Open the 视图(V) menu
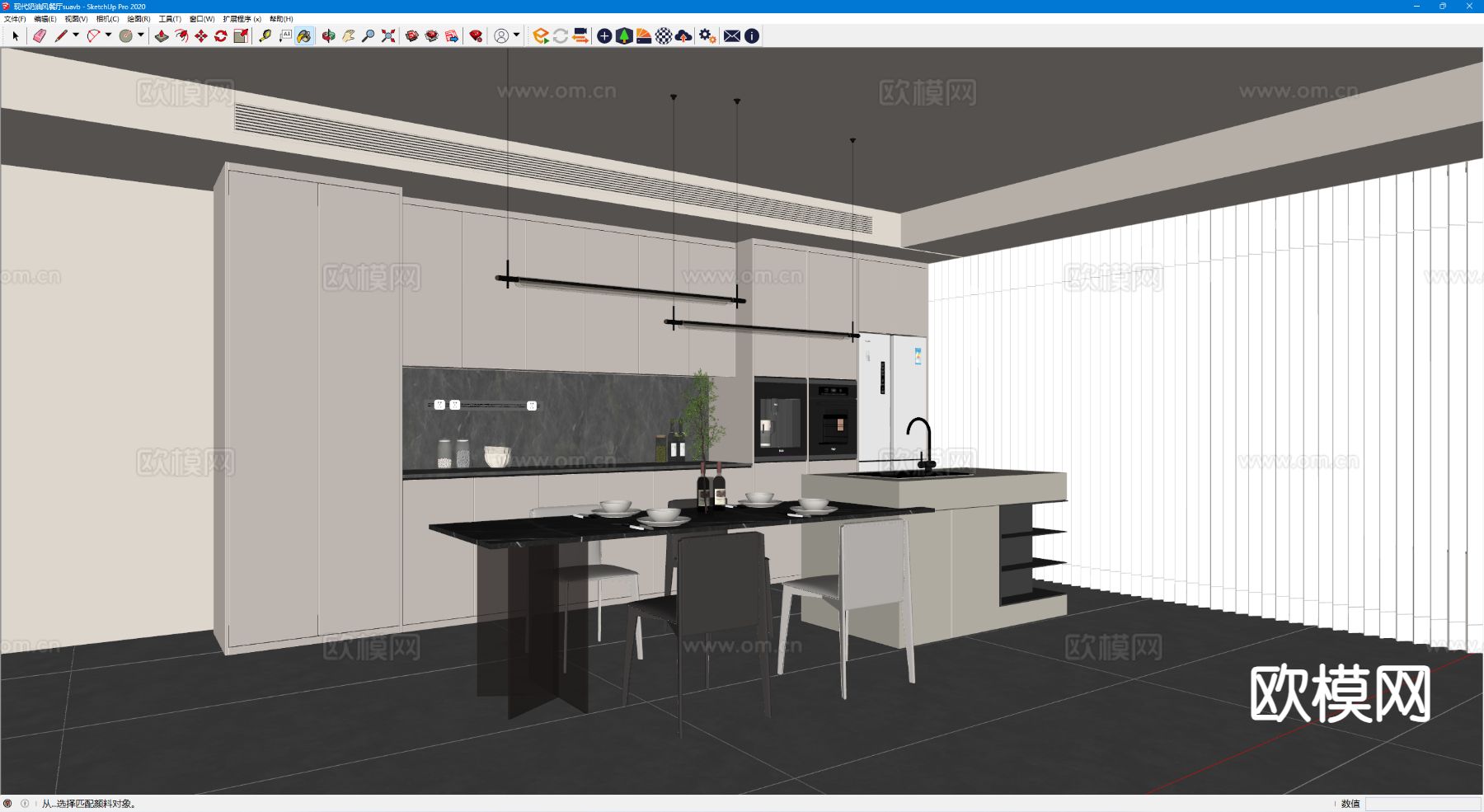The image size is (1484, 812). click(x=76, y=19)
